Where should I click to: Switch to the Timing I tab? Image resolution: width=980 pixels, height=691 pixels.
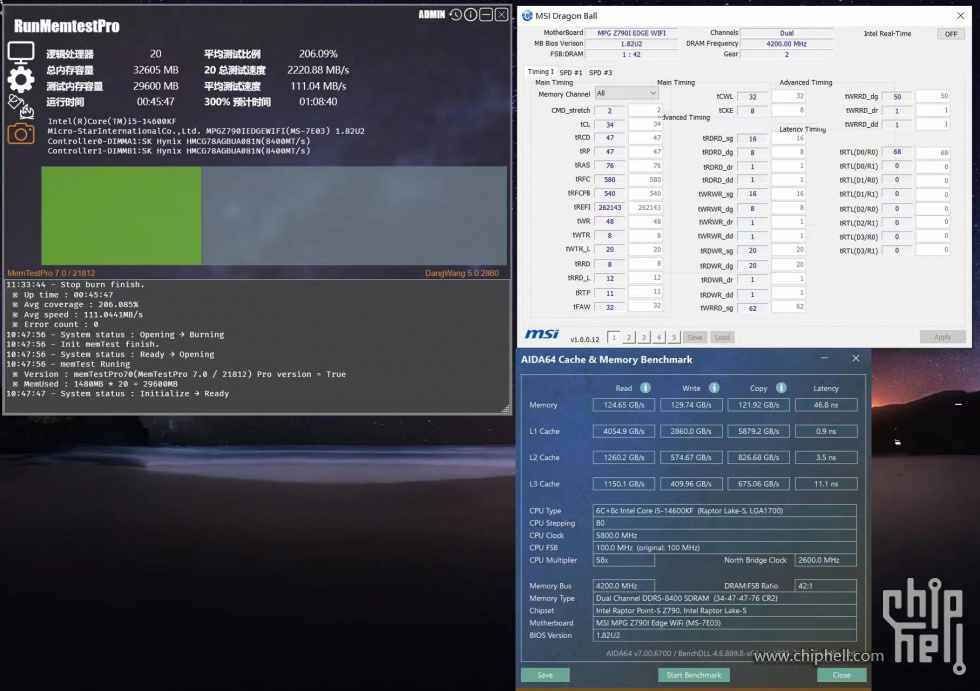point(540,72)
